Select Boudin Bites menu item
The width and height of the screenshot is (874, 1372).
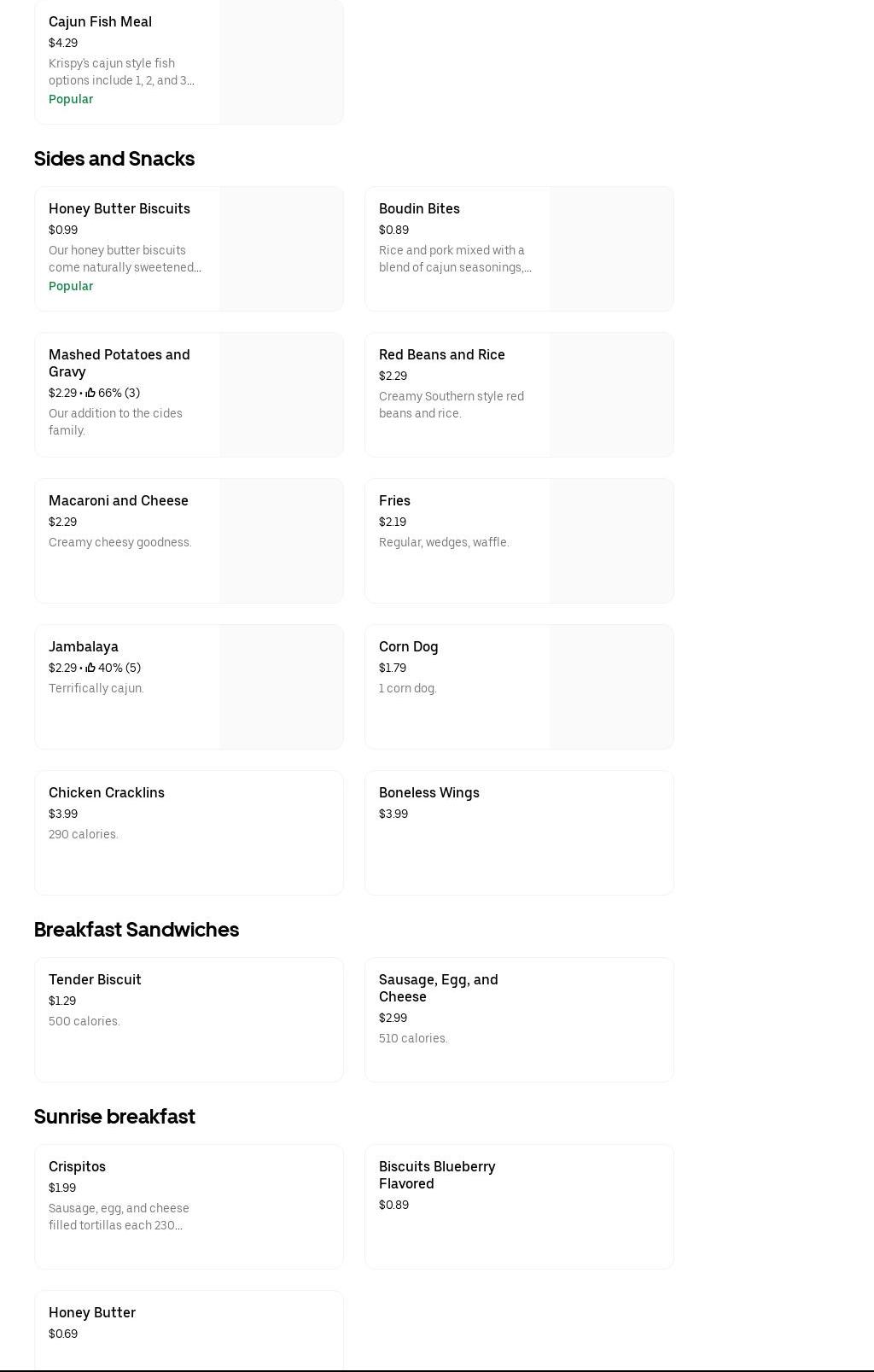tap(419, 209)
